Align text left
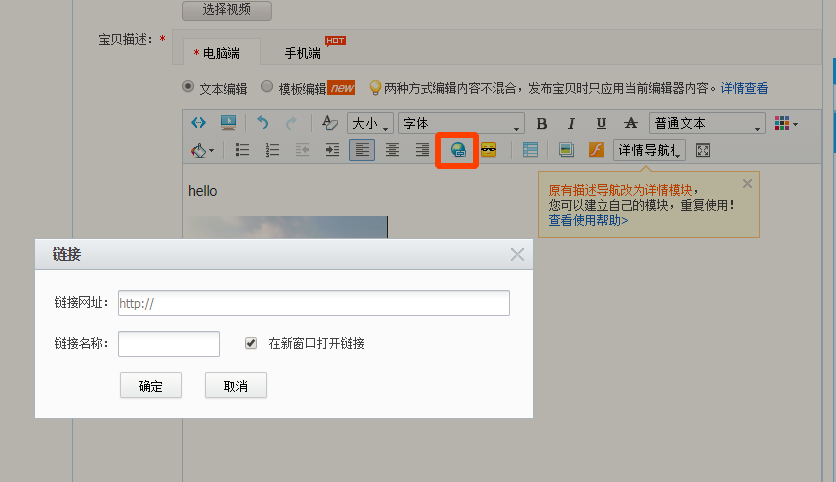The width and height of the screenshot is (836, 482). tap(362, 150)
